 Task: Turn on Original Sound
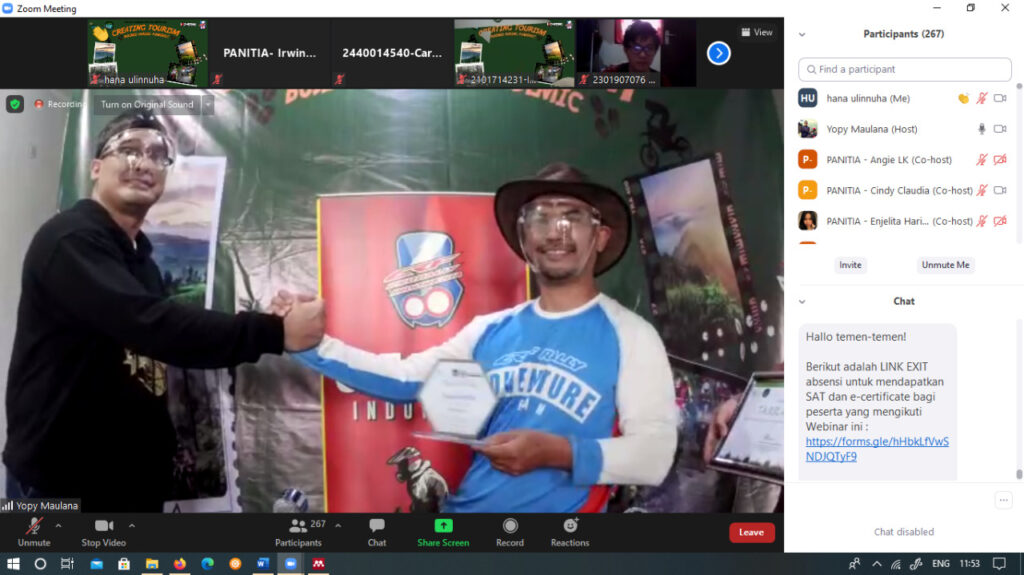(147, 104)
